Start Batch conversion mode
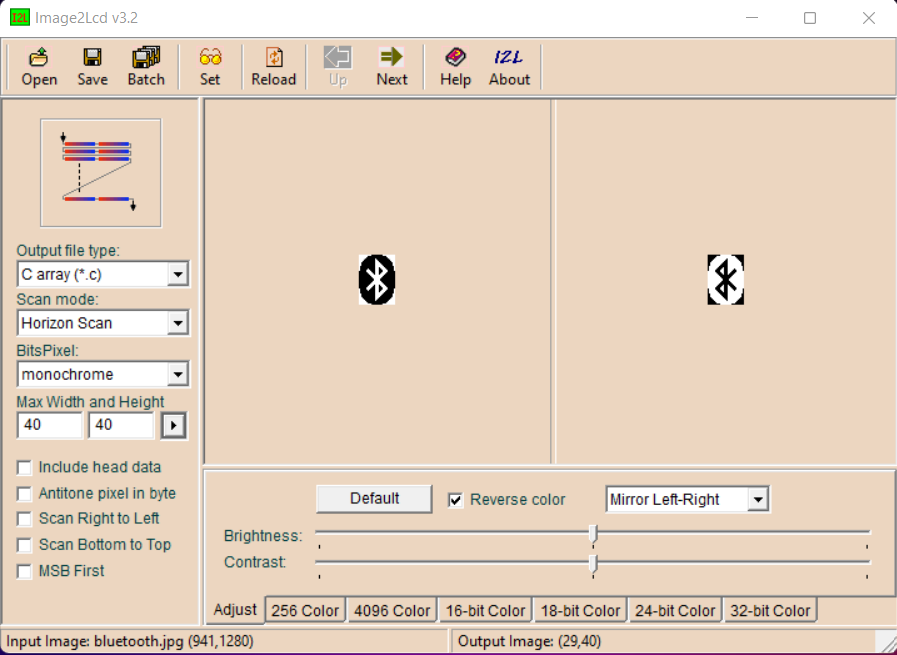897x655 pixels. pos(146,64)
